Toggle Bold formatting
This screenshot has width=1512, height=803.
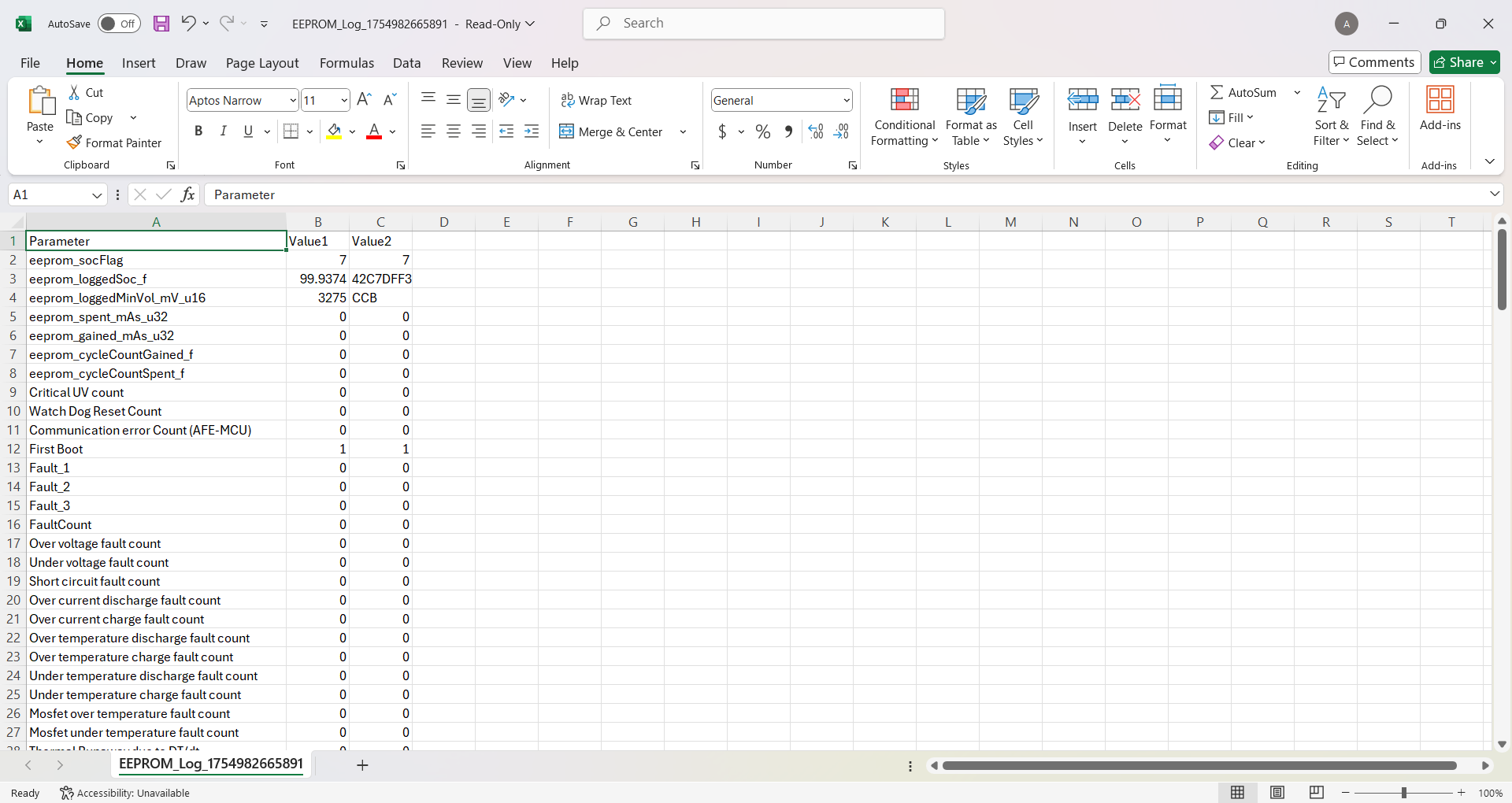coord(198,131)
